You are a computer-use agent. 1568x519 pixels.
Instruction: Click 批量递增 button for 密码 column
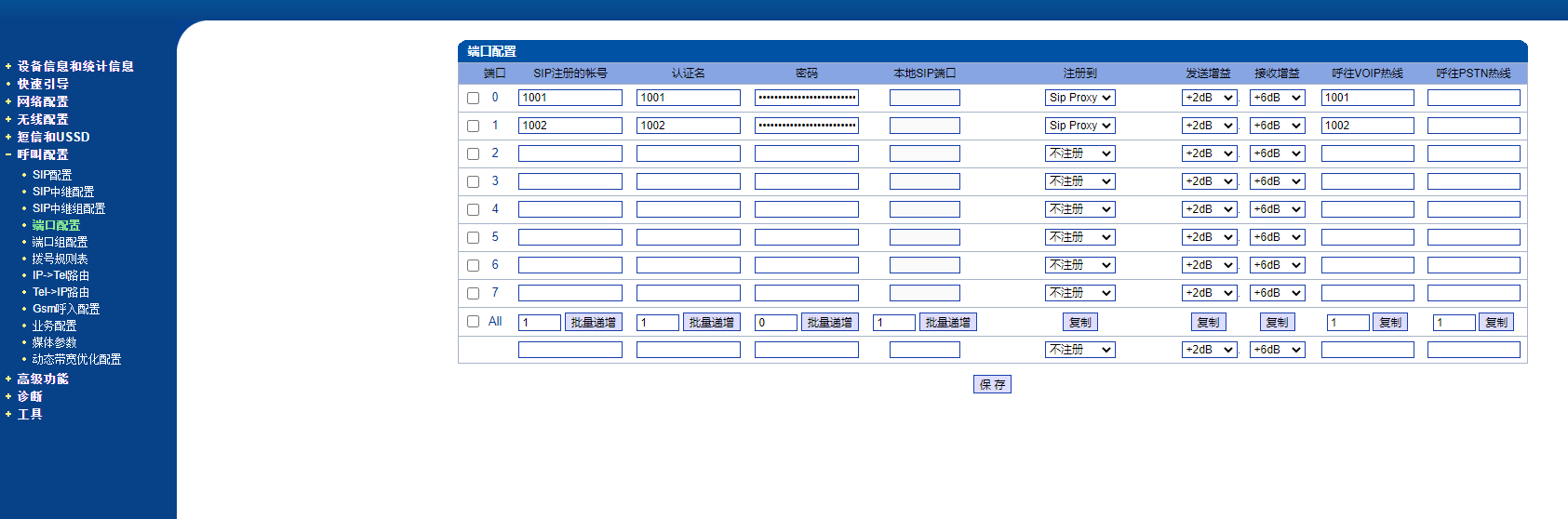(830, 322)
